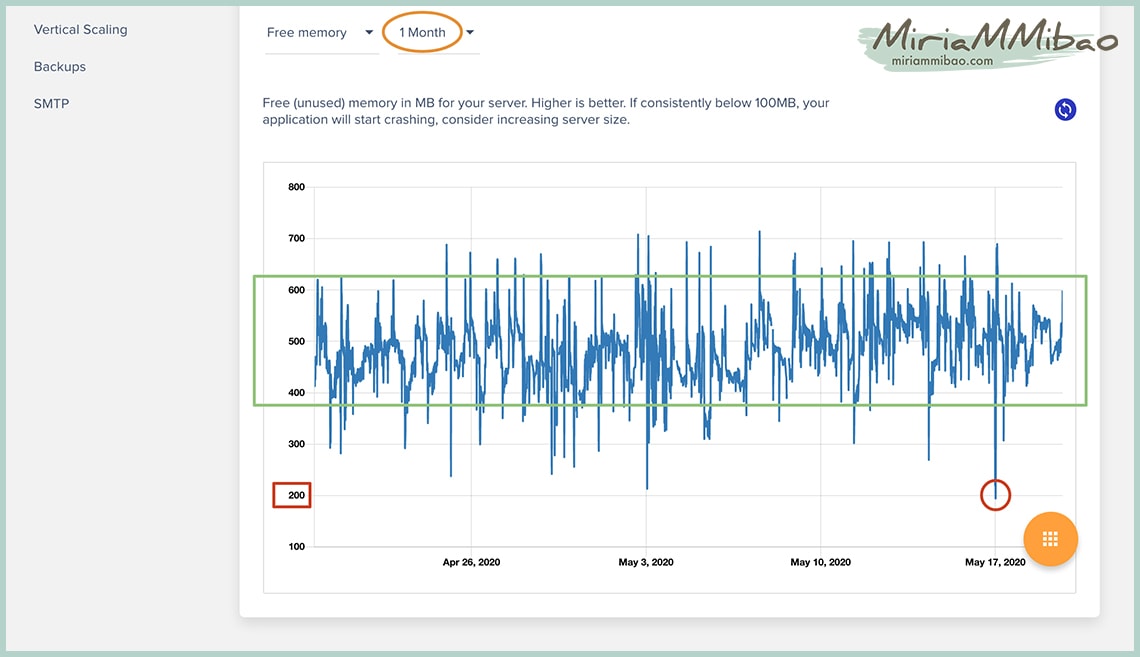Open the orange grid floating action button

pyautogui.click(x=1050, y=539)
